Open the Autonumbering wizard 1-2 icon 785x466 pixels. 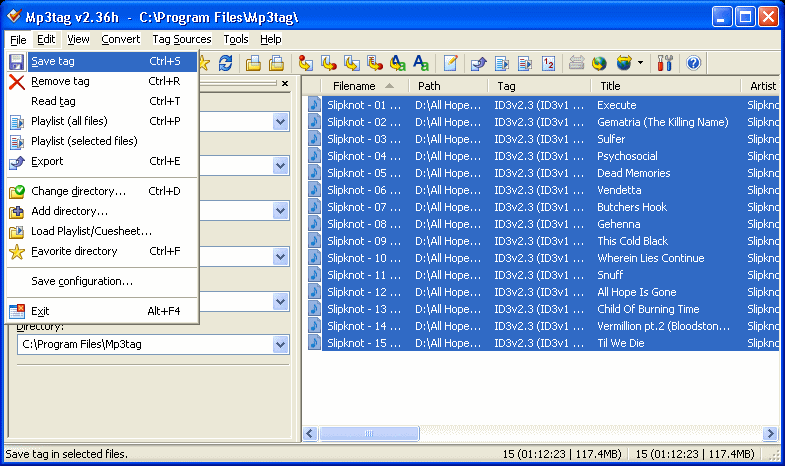548,63
